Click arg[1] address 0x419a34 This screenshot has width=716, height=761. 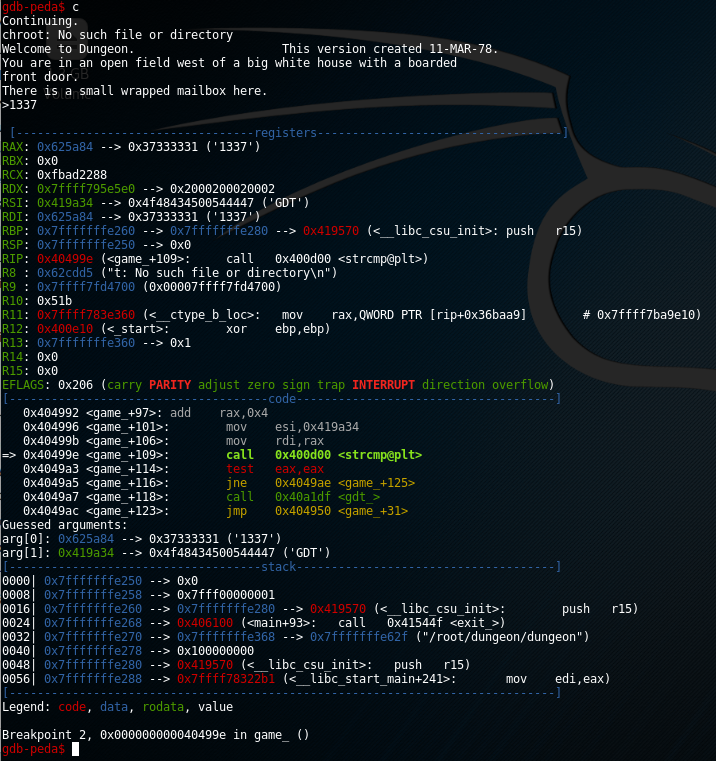(86, 553)
